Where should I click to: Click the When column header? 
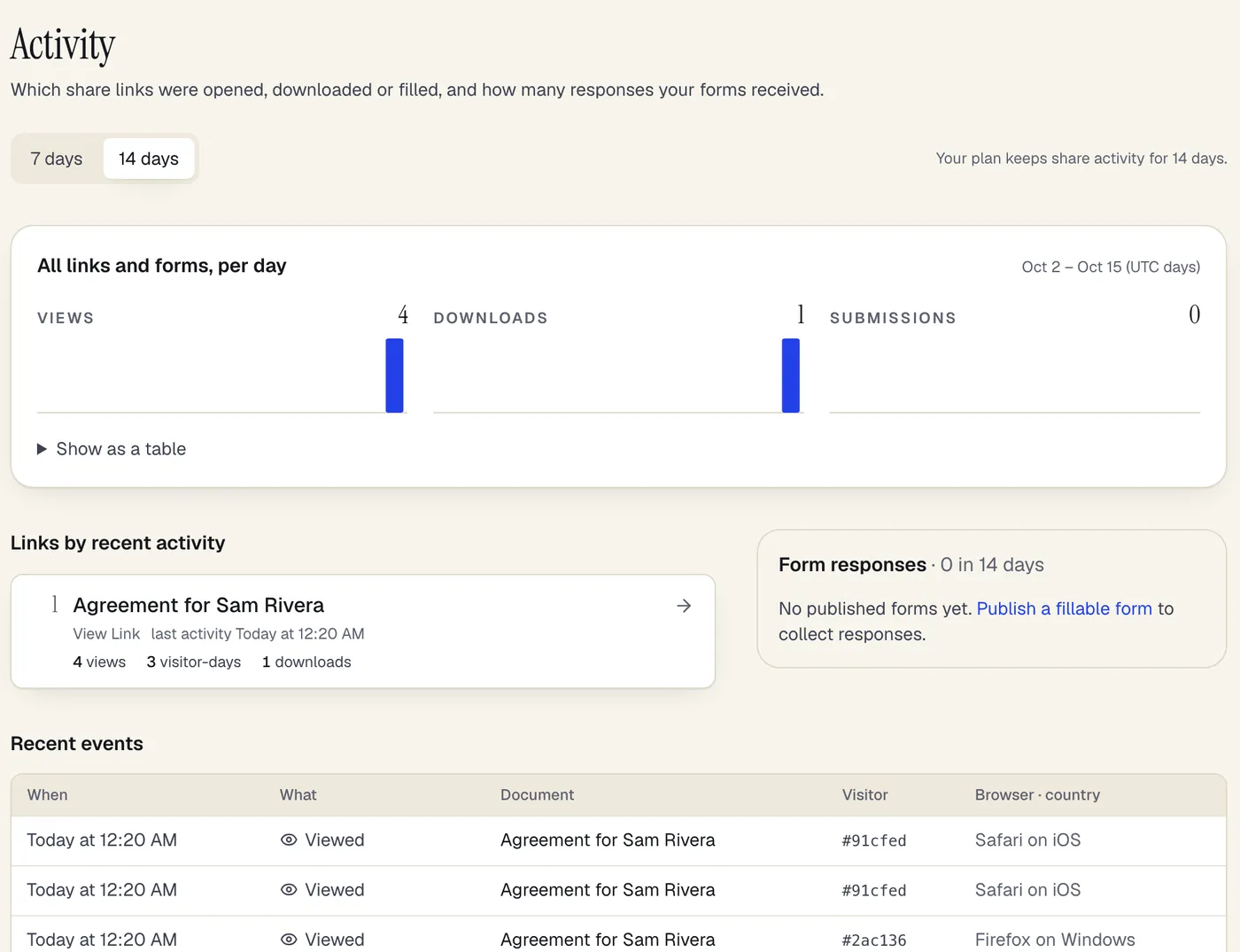coord(48,795)
